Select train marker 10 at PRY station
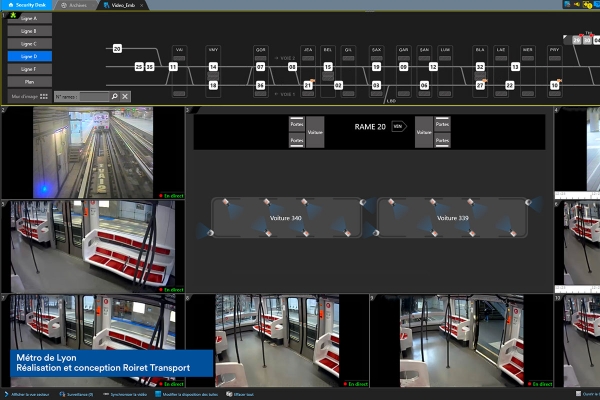The image size is (600, 400). (555, 85)
